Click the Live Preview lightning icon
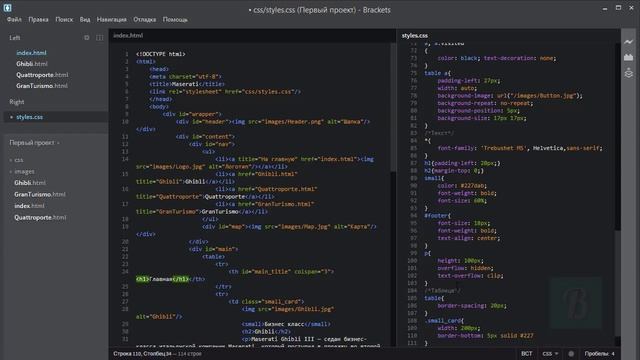The width and height of the screenshot is (640, 360). click(x=629, y=42)
